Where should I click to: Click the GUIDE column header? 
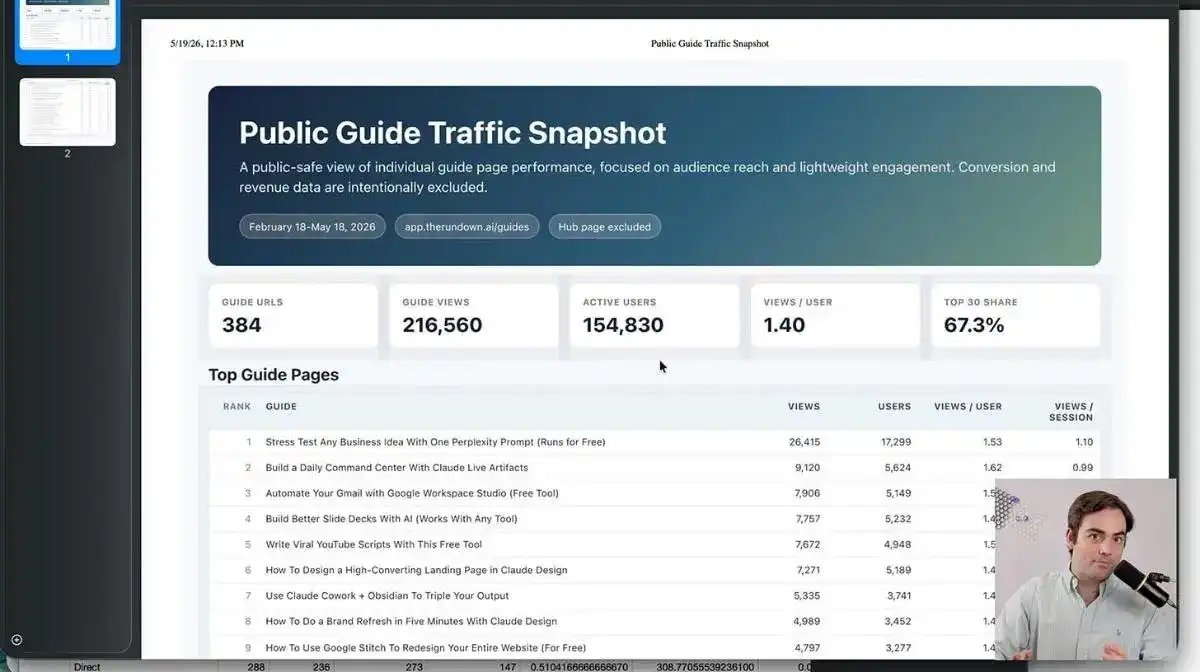(x=281, y=407)
